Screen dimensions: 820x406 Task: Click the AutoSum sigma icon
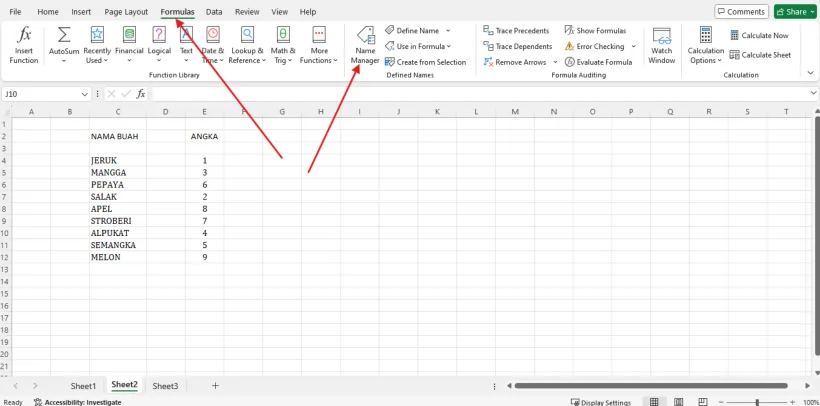pyautogui.click(x=64, y=35)
